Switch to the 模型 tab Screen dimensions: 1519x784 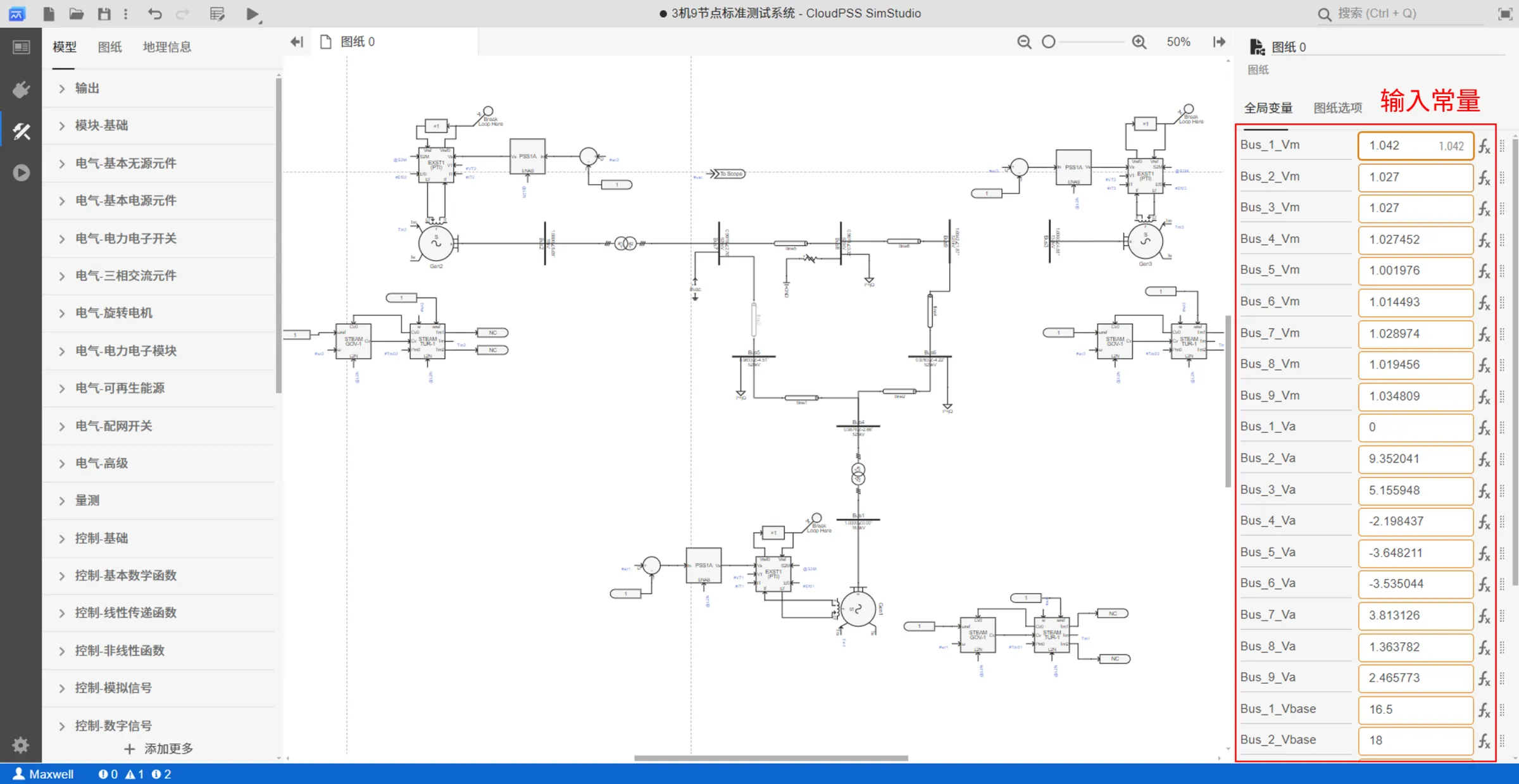[64, 47]
